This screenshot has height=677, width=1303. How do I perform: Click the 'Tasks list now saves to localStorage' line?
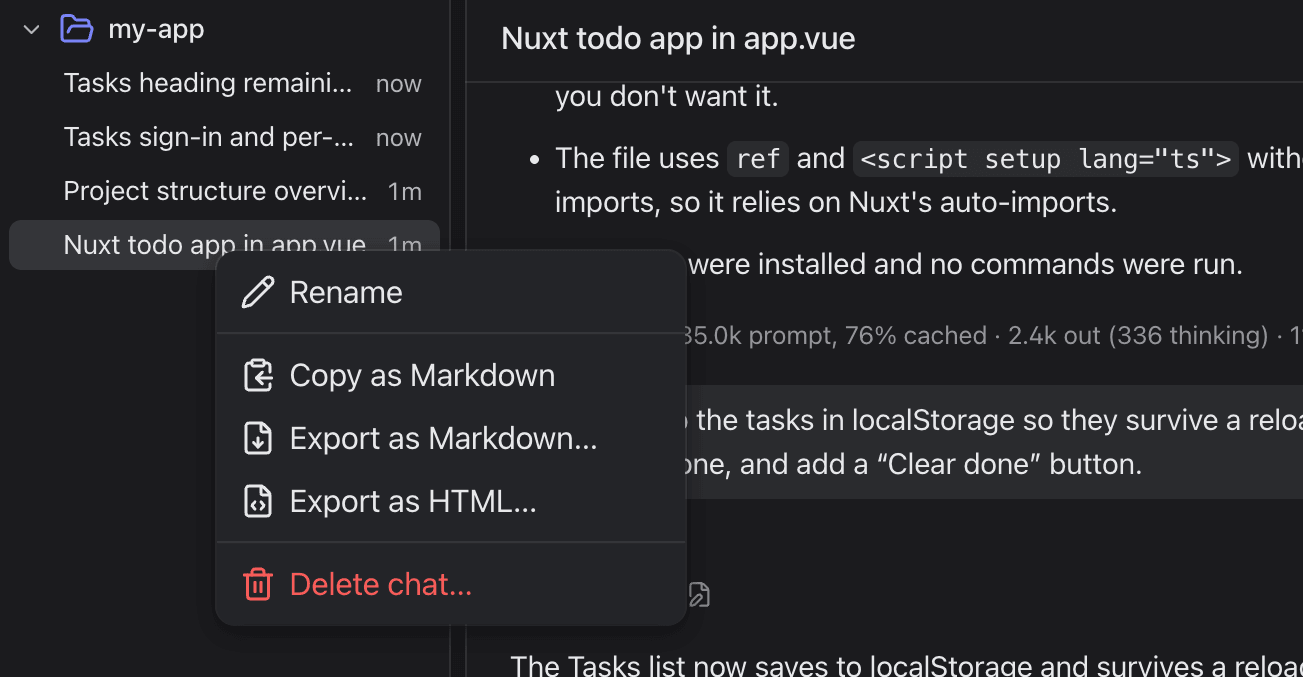tap(906, 665)
